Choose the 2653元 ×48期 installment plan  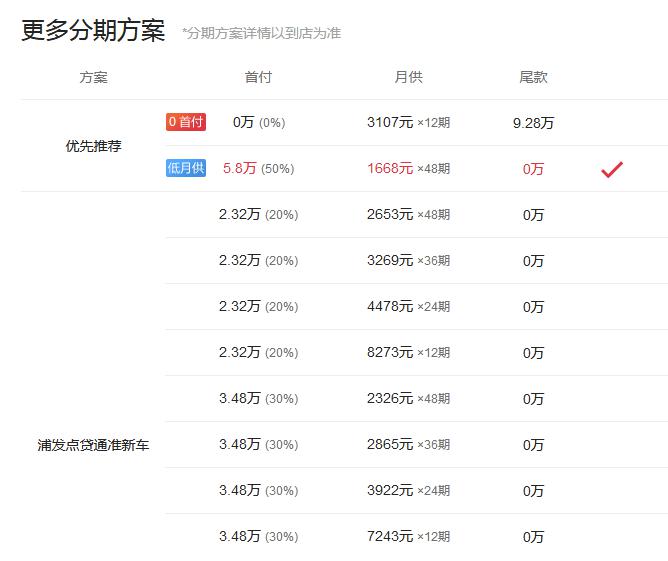[x=408, y=215]
